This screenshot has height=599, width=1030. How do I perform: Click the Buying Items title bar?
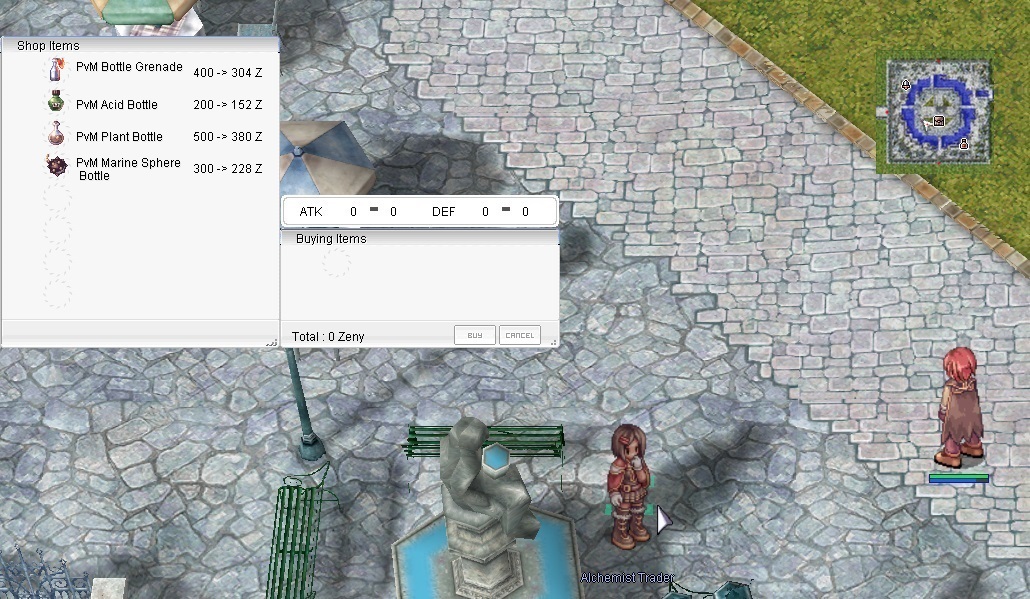tap(420, 238)
